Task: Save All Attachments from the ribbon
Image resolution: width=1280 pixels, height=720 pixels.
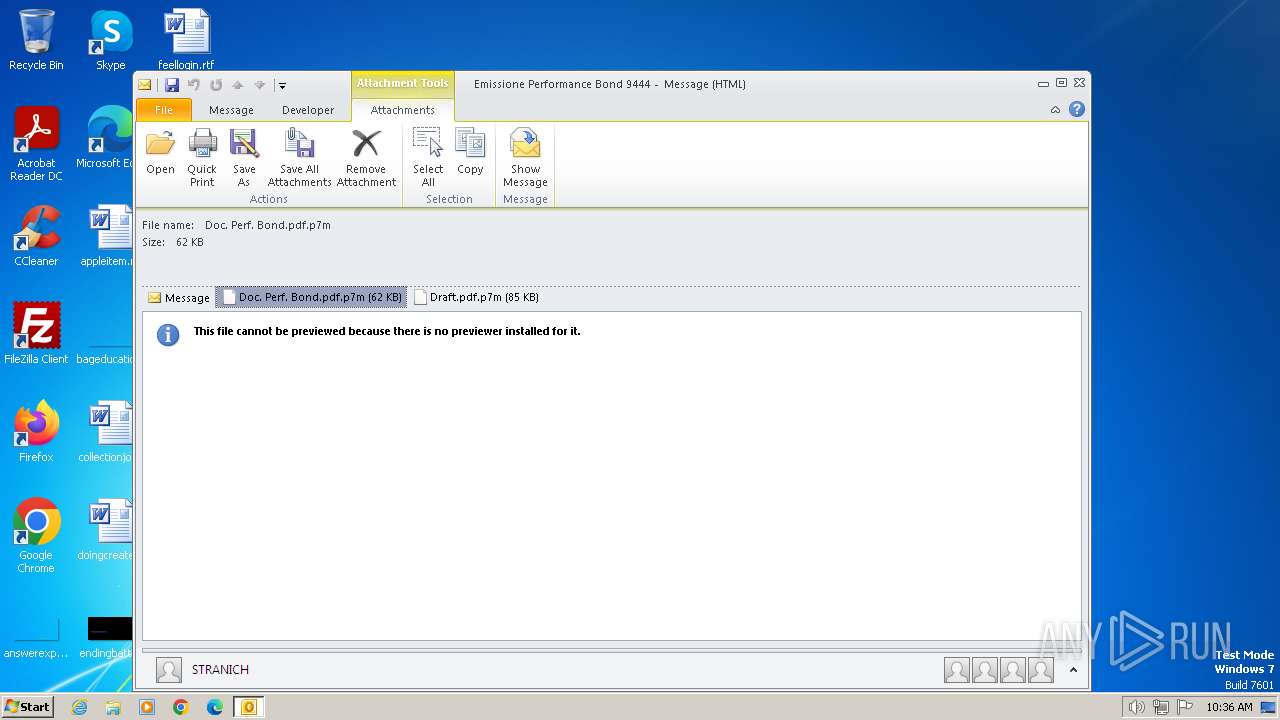Action: (299, 158)
